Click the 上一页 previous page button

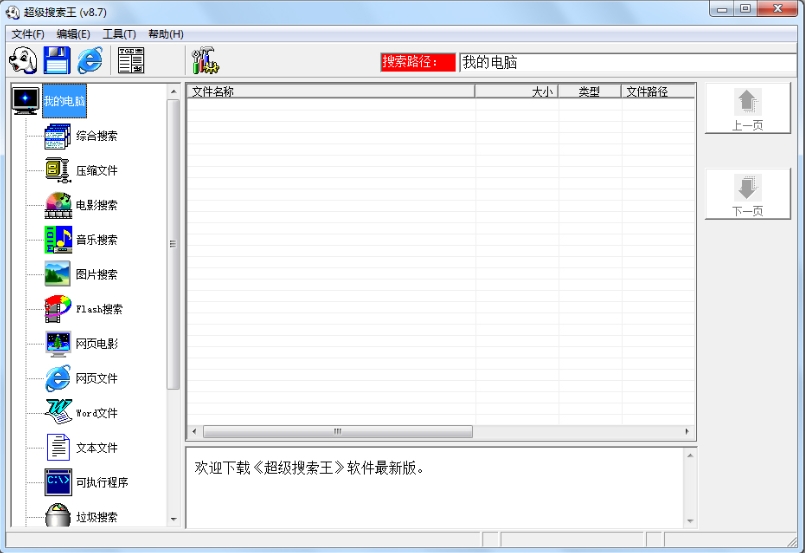click(748, 108)
